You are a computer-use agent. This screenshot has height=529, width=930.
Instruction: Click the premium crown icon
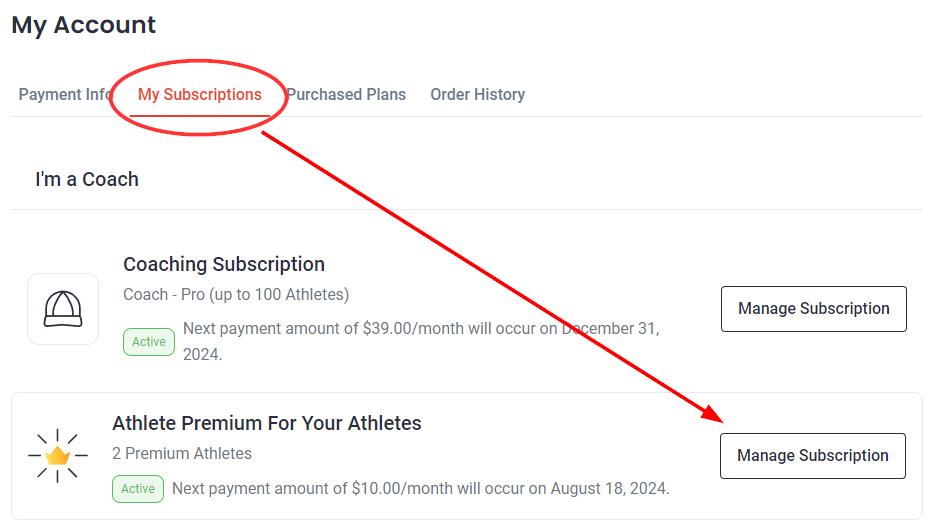[x=58, y=455]
